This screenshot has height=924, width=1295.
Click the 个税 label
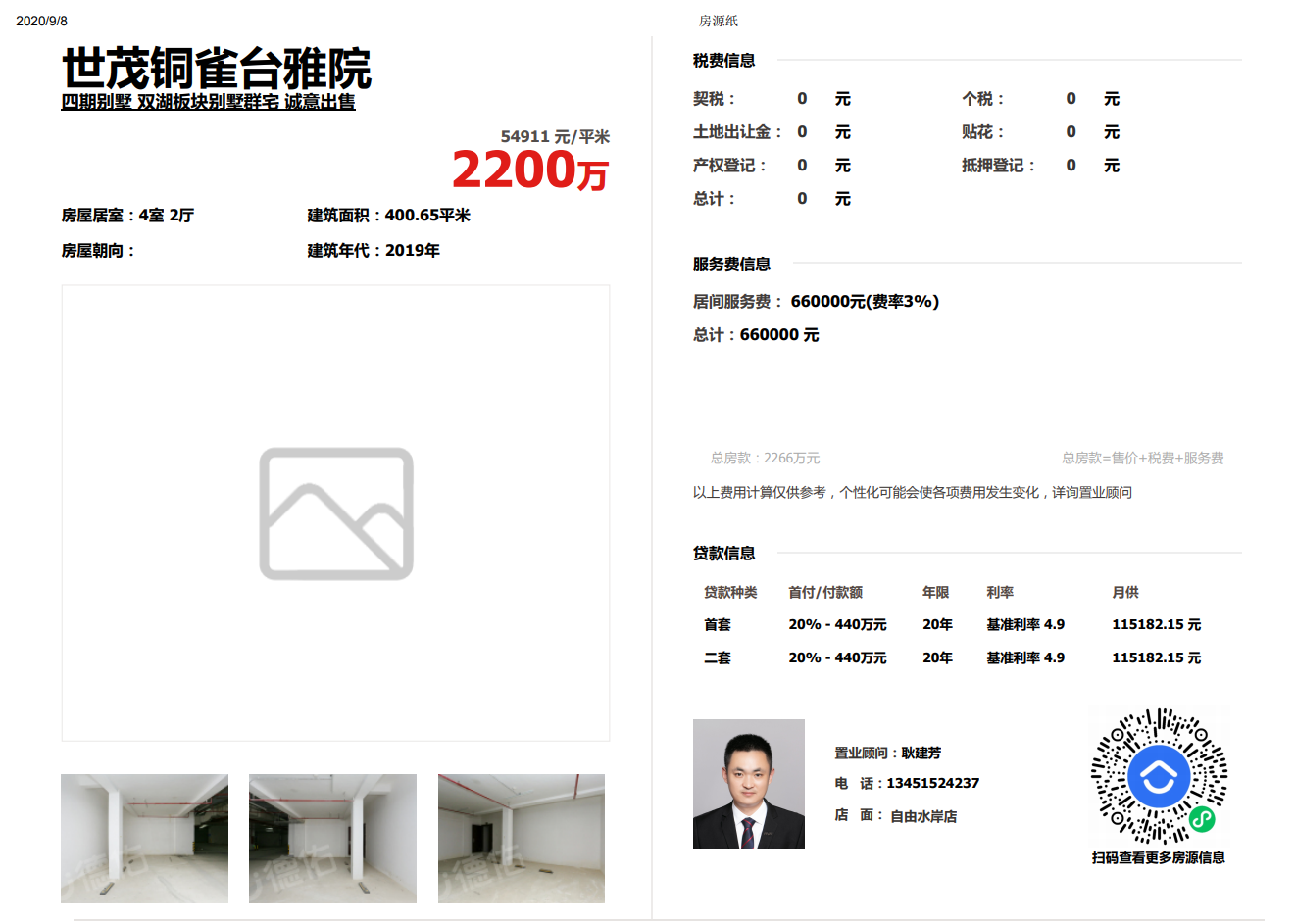pos(982,99)
